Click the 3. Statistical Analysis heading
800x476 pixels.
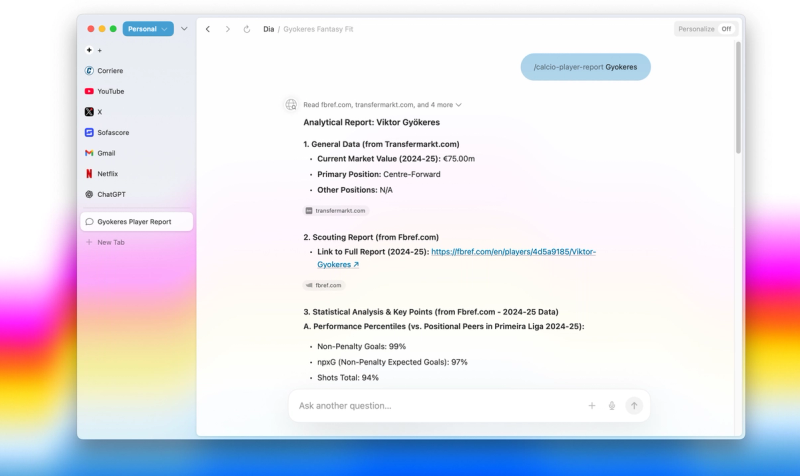(431, 312)
